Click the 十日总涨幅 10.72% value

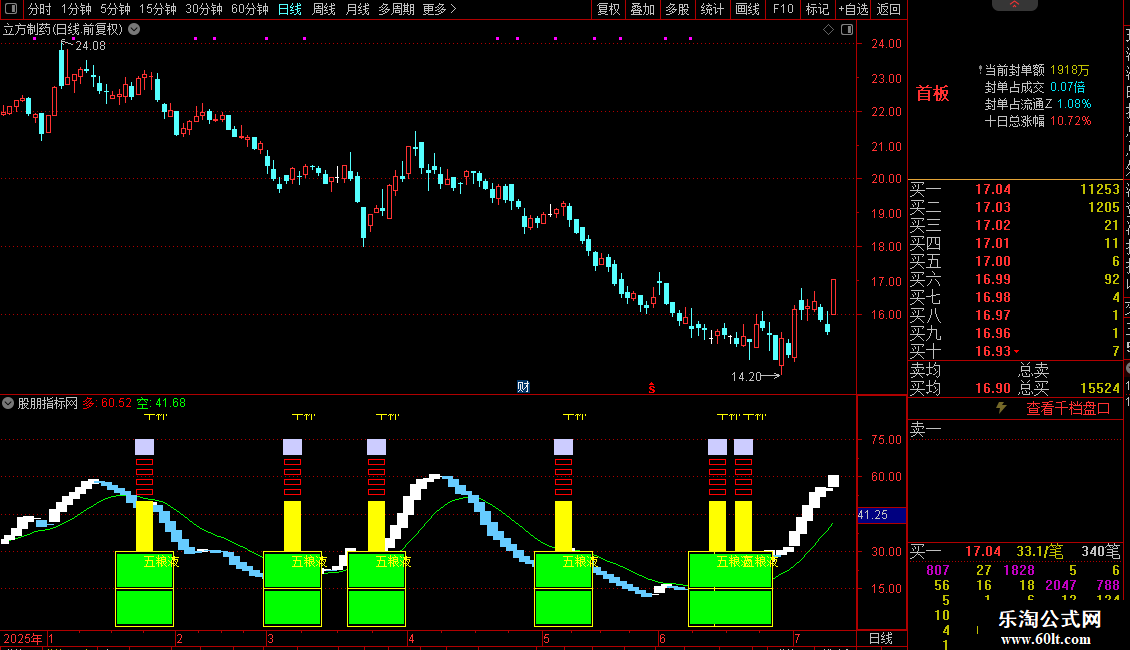(x=1070, y=121)
